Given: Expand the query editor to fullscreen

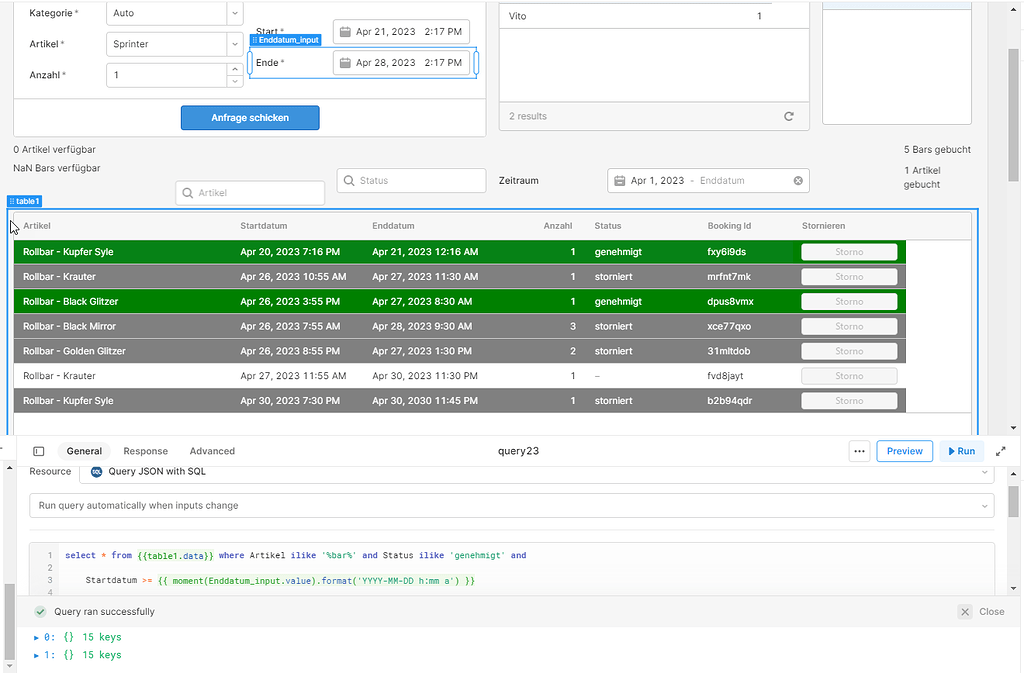Looking at the screenshot, I should coord(1000,451).
